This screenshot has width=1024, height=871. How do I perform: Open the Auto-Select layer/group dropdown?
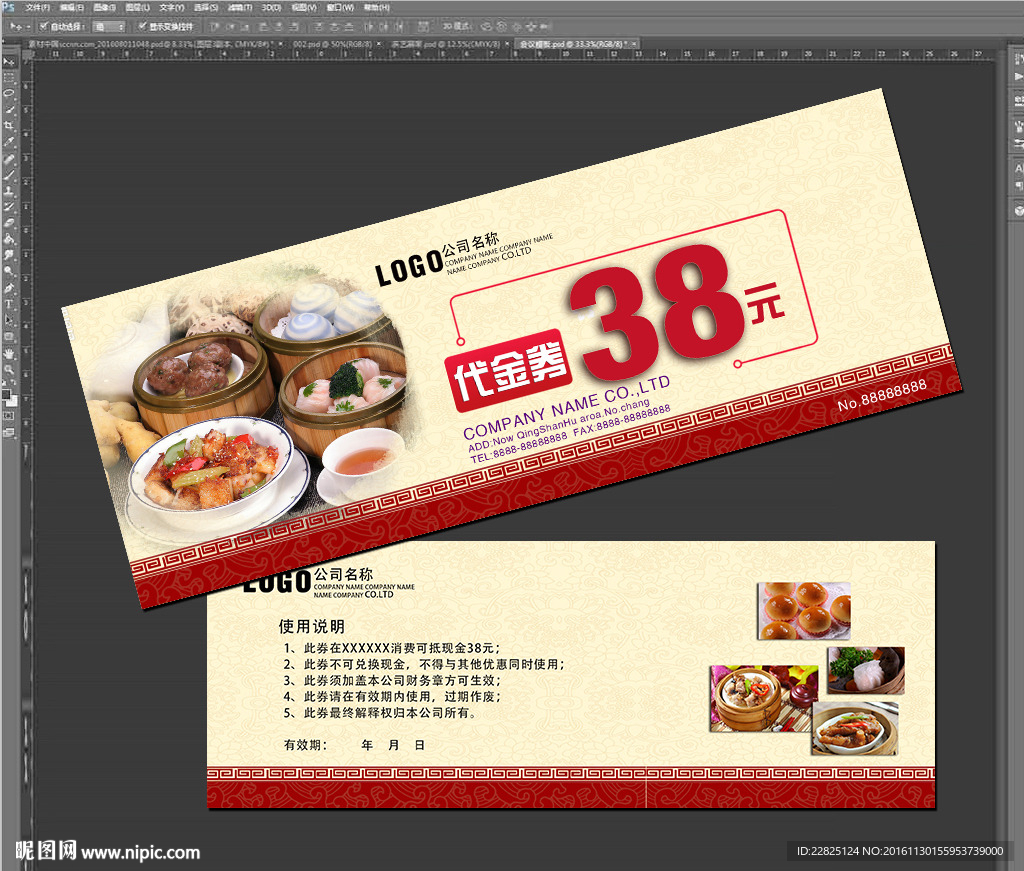108,27
